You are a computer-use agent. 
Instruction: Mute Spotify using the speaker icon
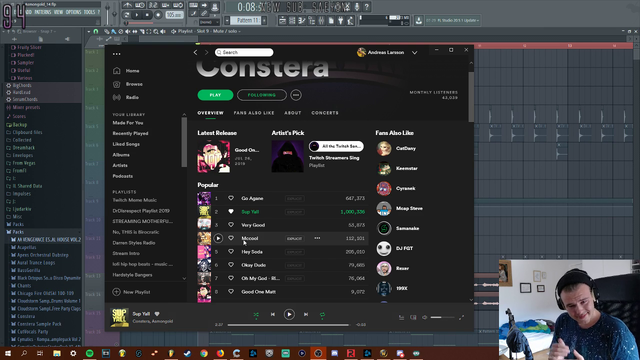pos(424,317)
